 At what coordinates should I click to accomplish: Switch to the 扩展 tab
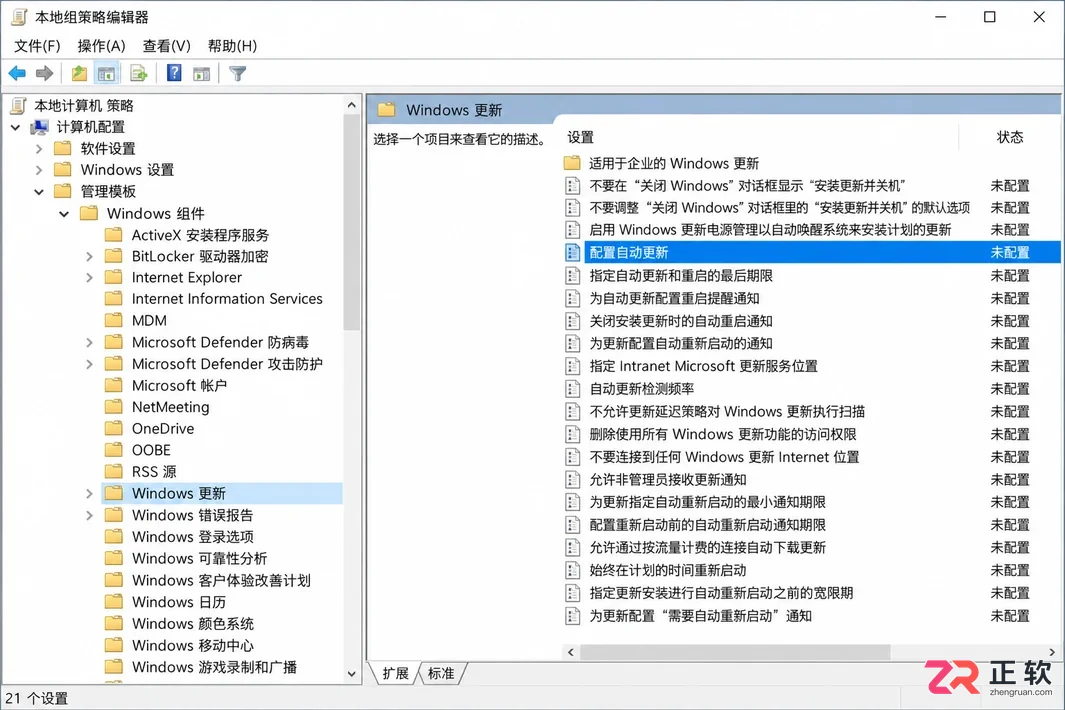[x=395, y=673]
